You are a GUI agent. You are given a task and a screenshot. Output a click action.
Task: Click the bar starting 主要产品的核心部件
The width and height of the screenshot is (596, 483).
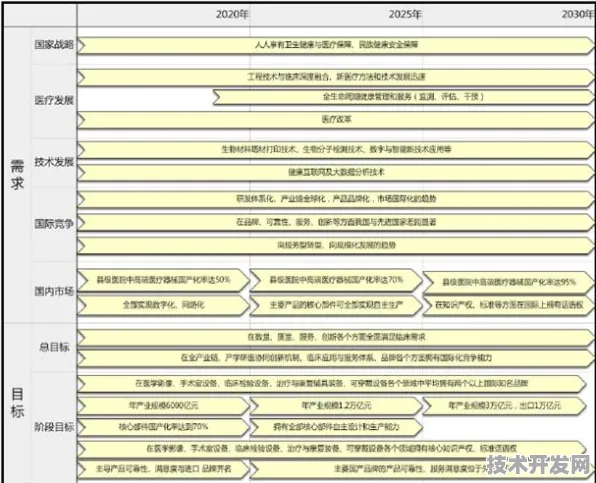(x=336, y=305)
